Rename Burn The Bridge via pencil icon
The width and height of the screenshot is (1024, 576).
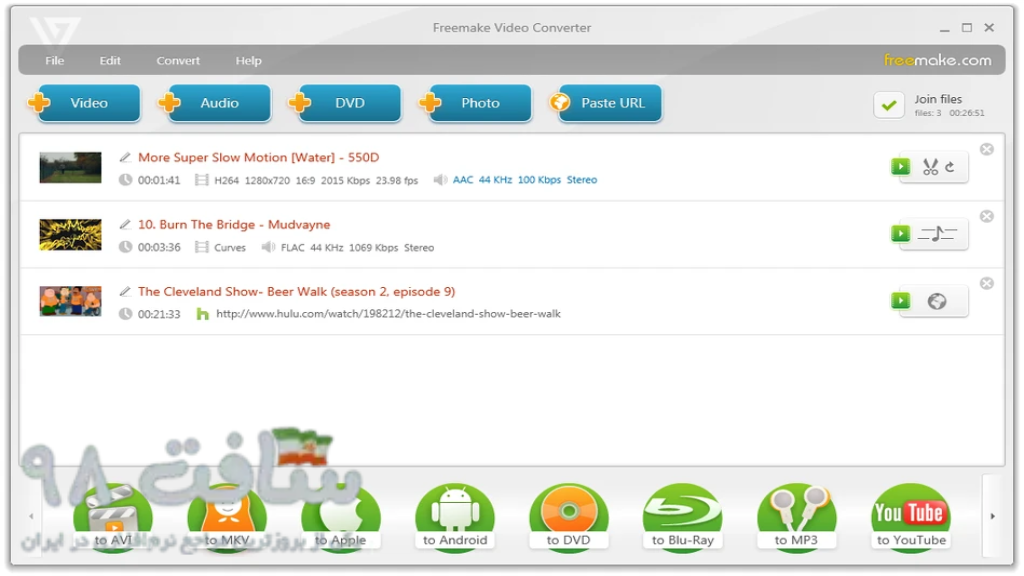[x=125, y=225]
